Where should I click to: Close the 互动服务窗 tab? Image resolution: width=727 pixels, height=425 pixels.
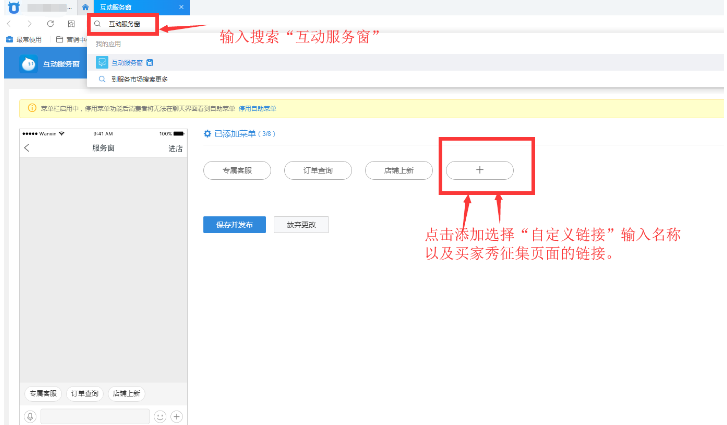[x=181, y=7]
